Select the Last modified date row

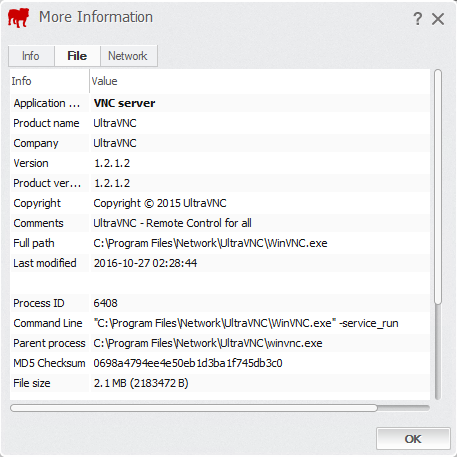click(x=220, y=263)
